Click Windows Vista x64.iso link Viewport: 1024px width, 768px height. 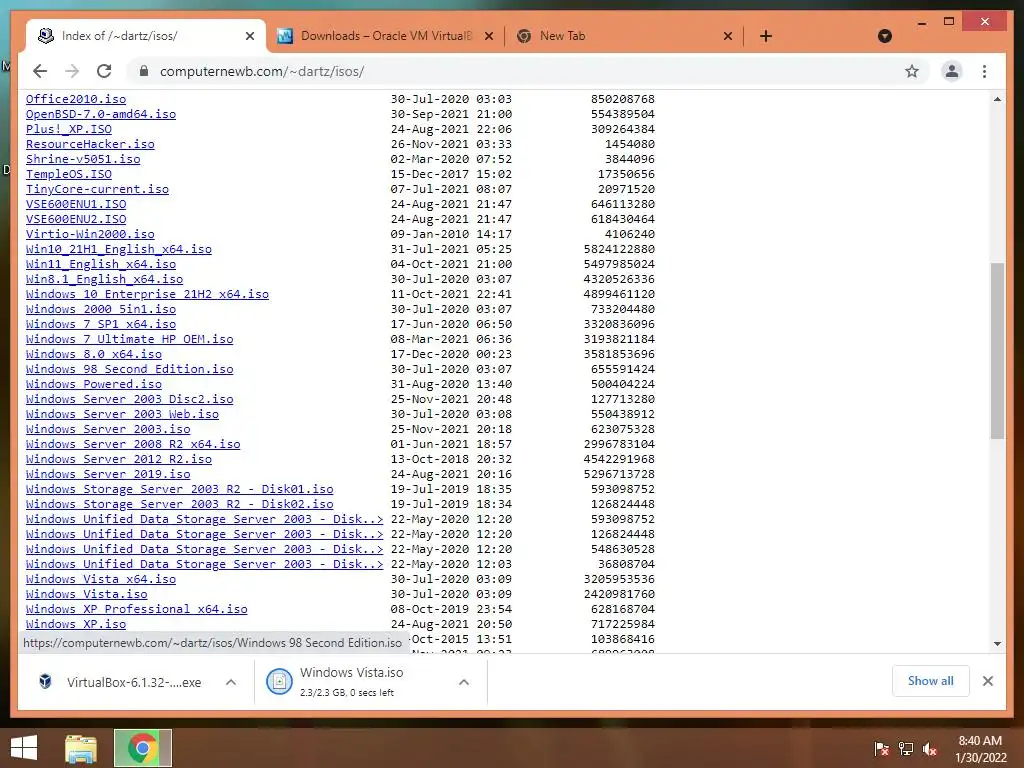pos(101,580)
